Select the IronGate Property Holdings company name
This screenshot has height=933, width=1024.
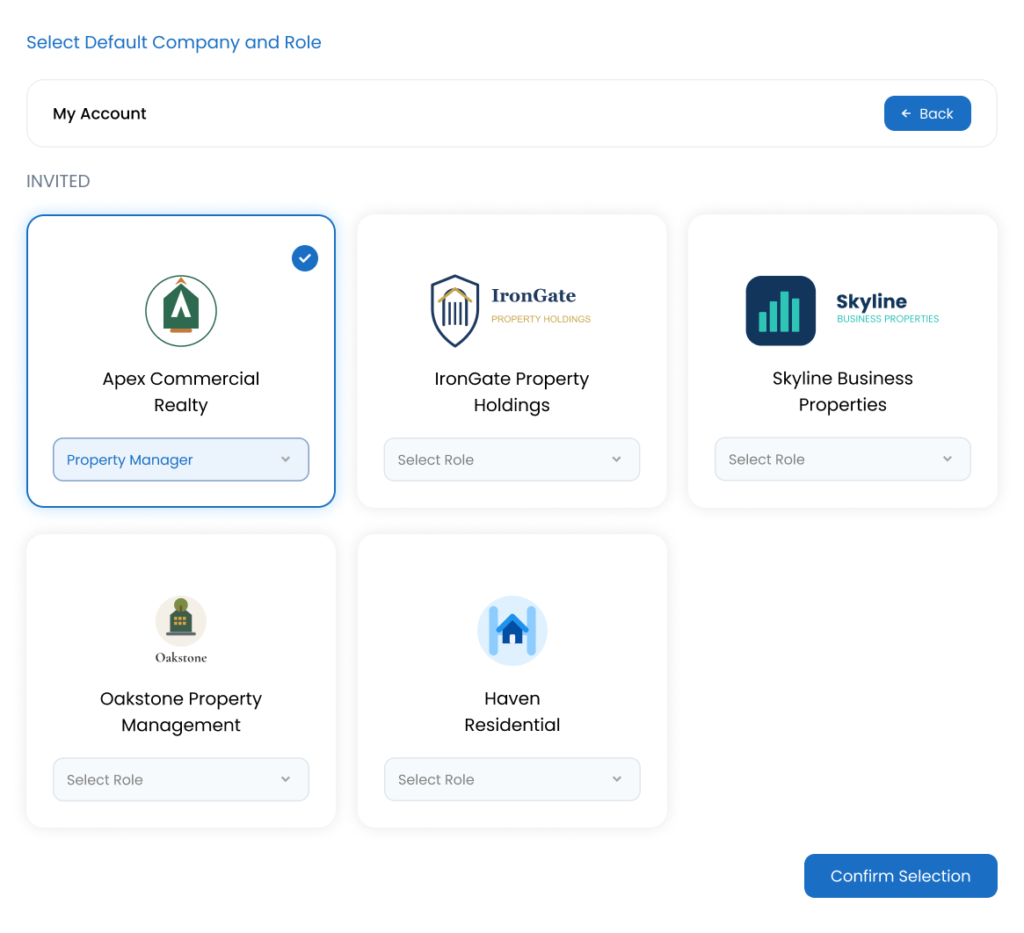(x=512, y=392)
